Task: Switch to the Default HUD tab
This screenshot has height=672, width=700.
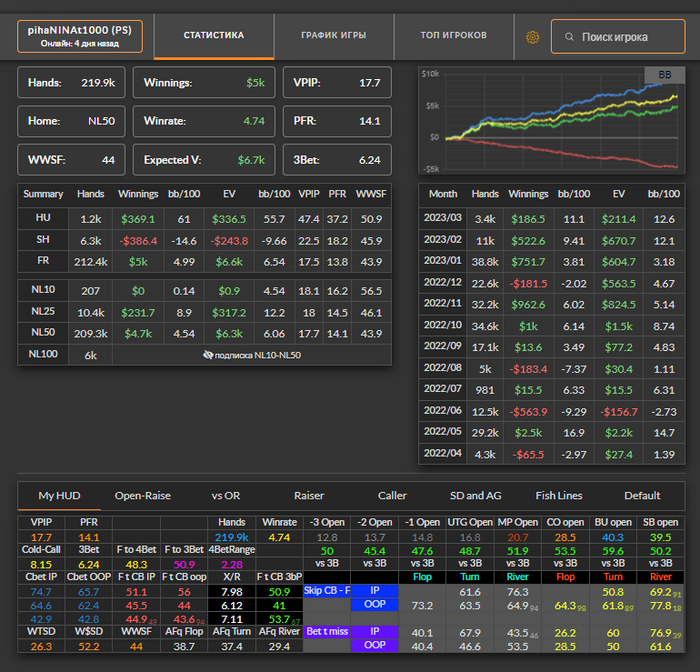Action: [642, 495]
